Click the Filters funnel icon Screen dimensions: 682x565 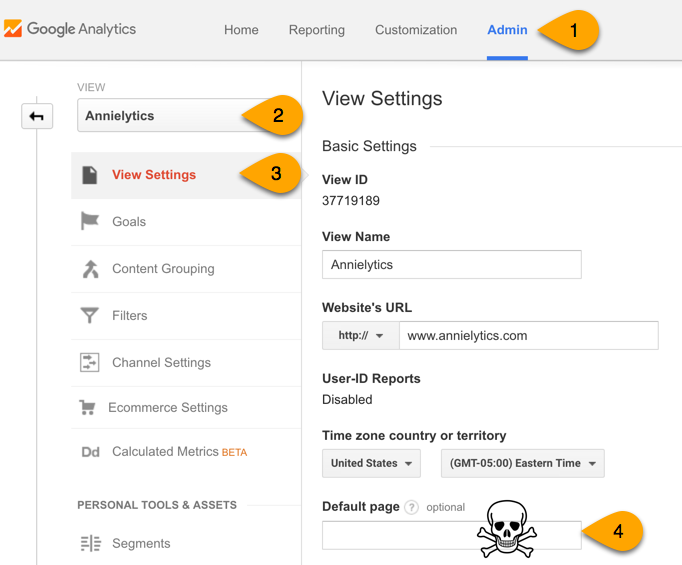[x=90, y=315]
